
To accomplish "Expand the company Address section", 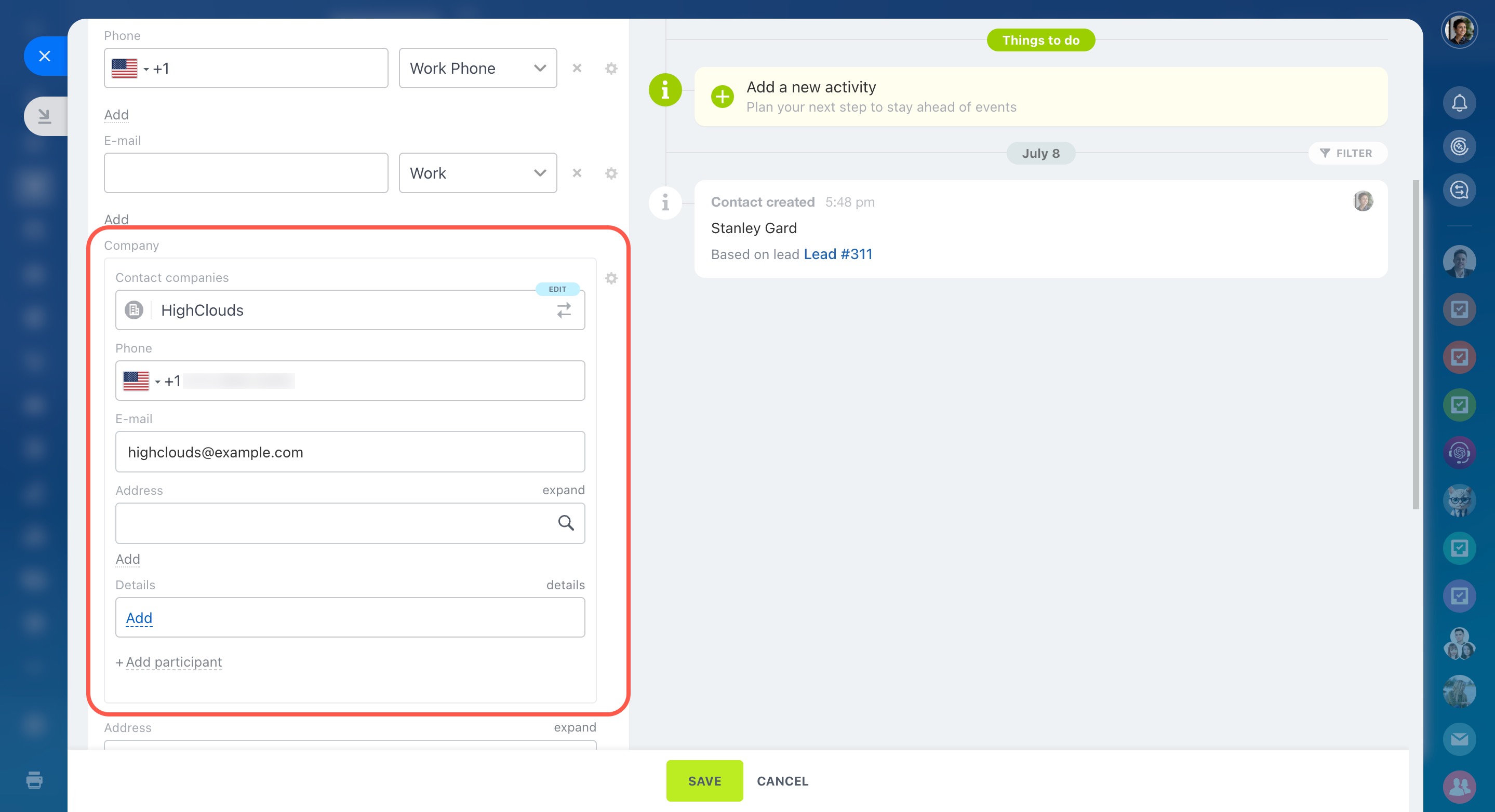I will tap(563, 490).
